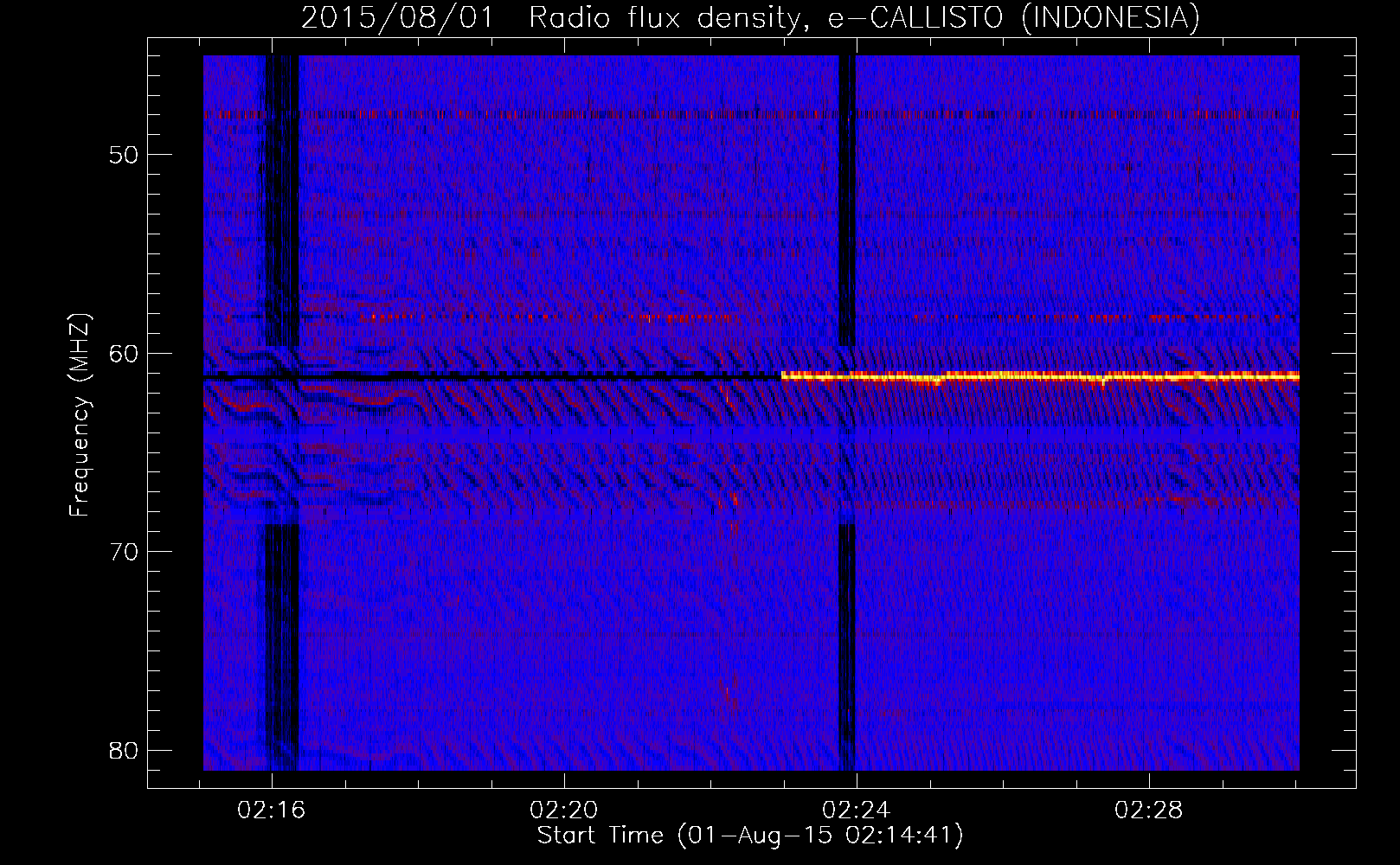Image resolution: width=1400 pixels, height=865 pixels.
Task: Click the 02:16 time tick label
Action: 272,811
